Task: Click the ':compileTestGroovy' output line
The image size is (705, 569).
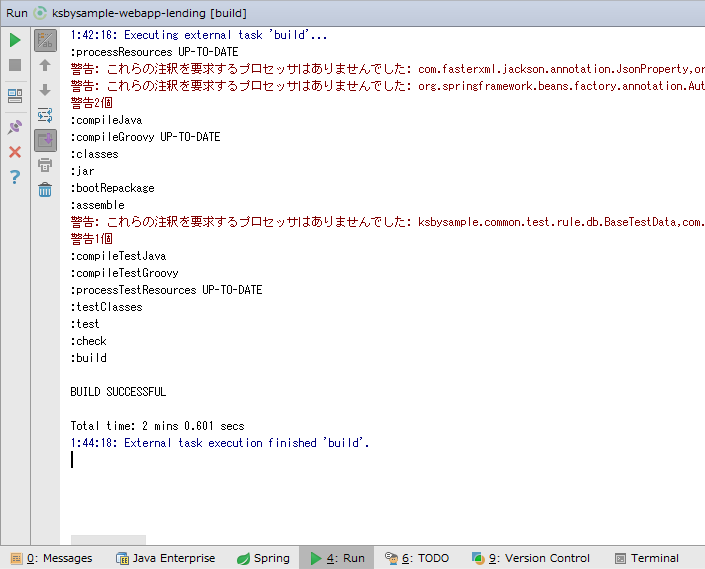Action: [x=125, y=273]
